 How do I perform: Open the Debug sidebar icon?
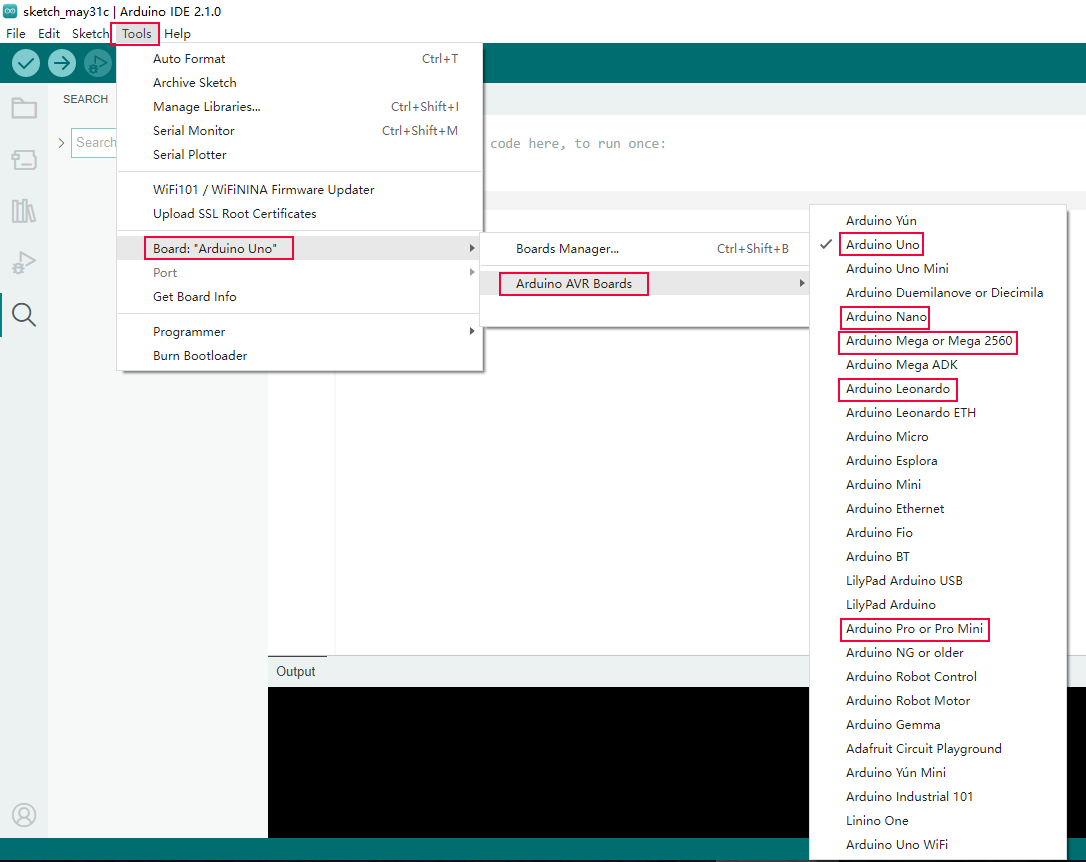pyautogui.click(x=24, y=263)
